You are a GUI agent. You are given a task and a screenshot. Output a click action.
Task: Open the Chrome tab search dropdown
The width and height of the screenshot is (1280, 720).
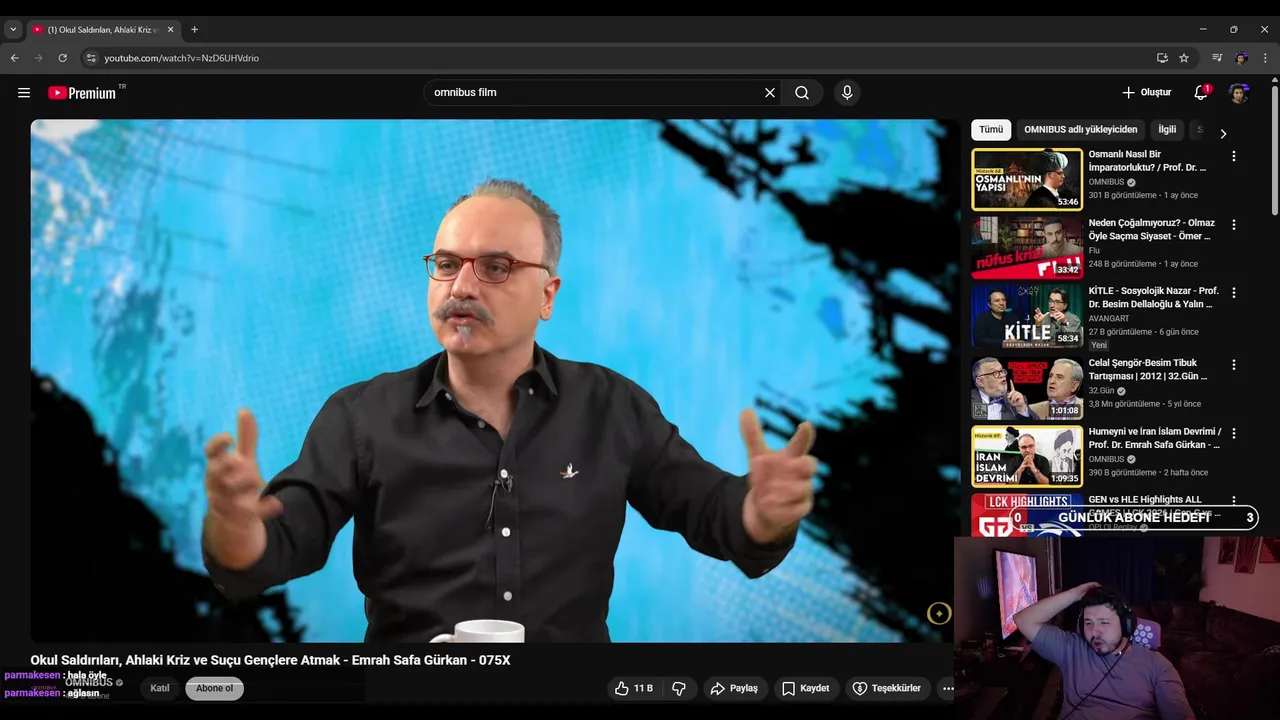(x=13, y=30)
